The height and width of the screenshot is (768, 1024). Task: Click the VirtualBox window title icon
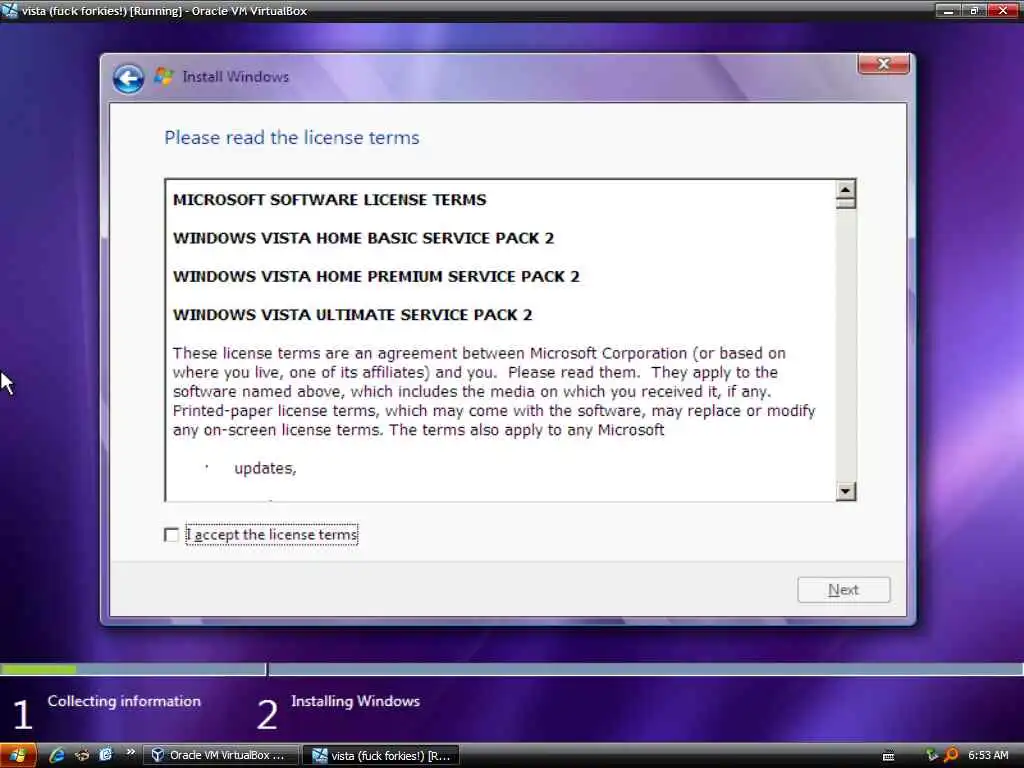pyautogui.click(x=10, y=10)
